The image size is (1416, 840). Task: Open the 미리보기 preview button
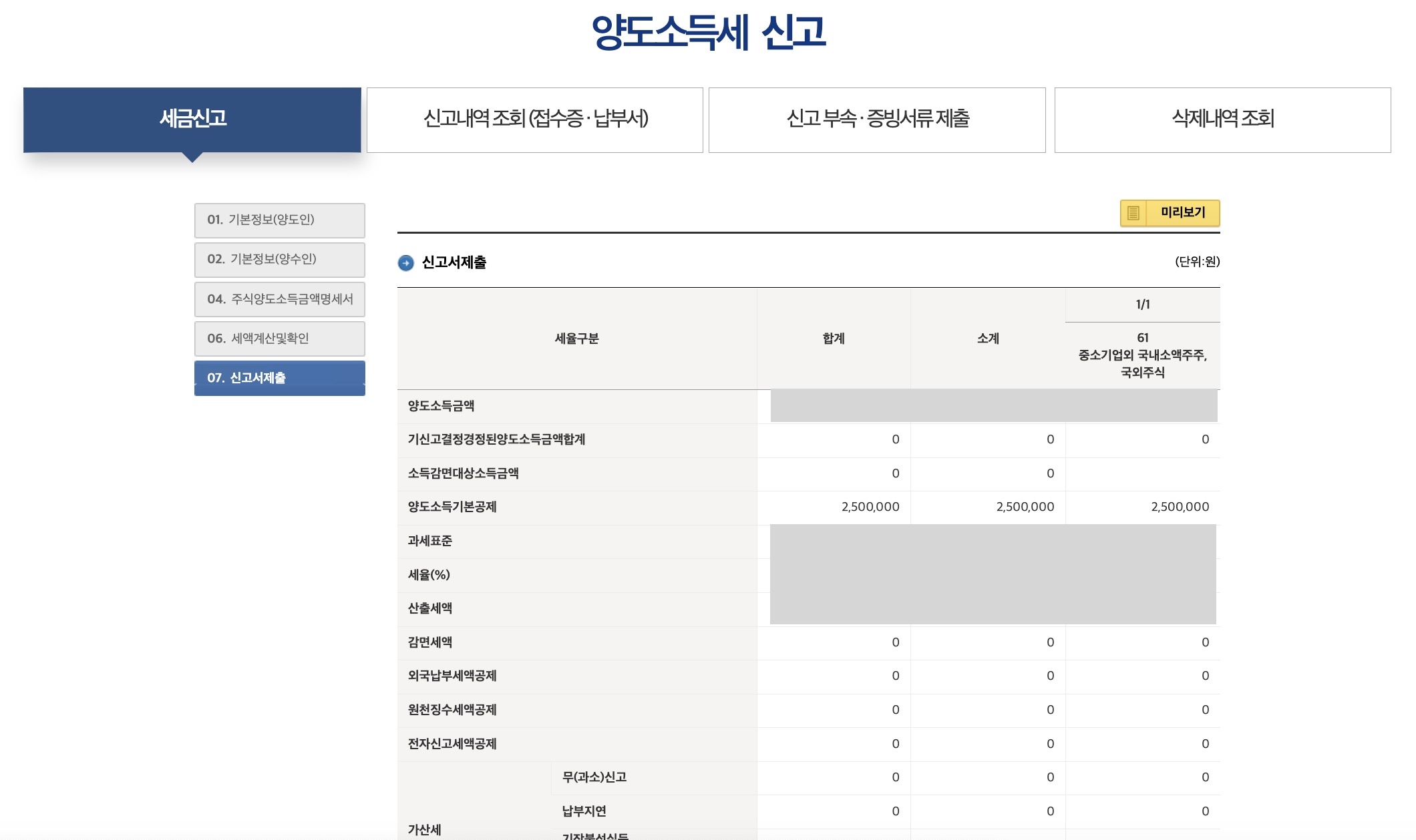1182,213
